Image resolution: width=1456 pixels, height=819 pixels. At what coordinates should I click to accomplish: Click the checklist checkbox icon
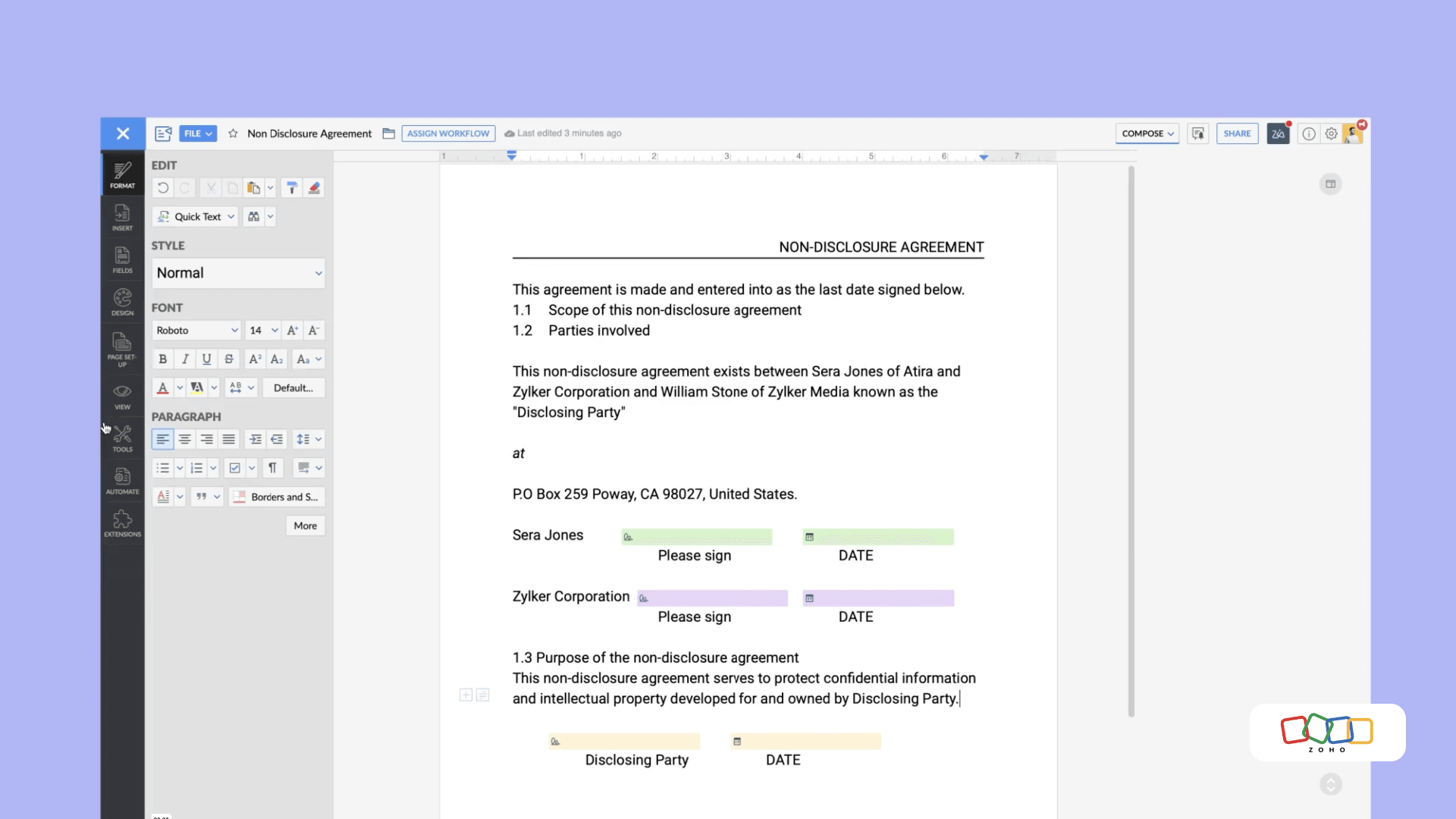(x=235, y=468)
